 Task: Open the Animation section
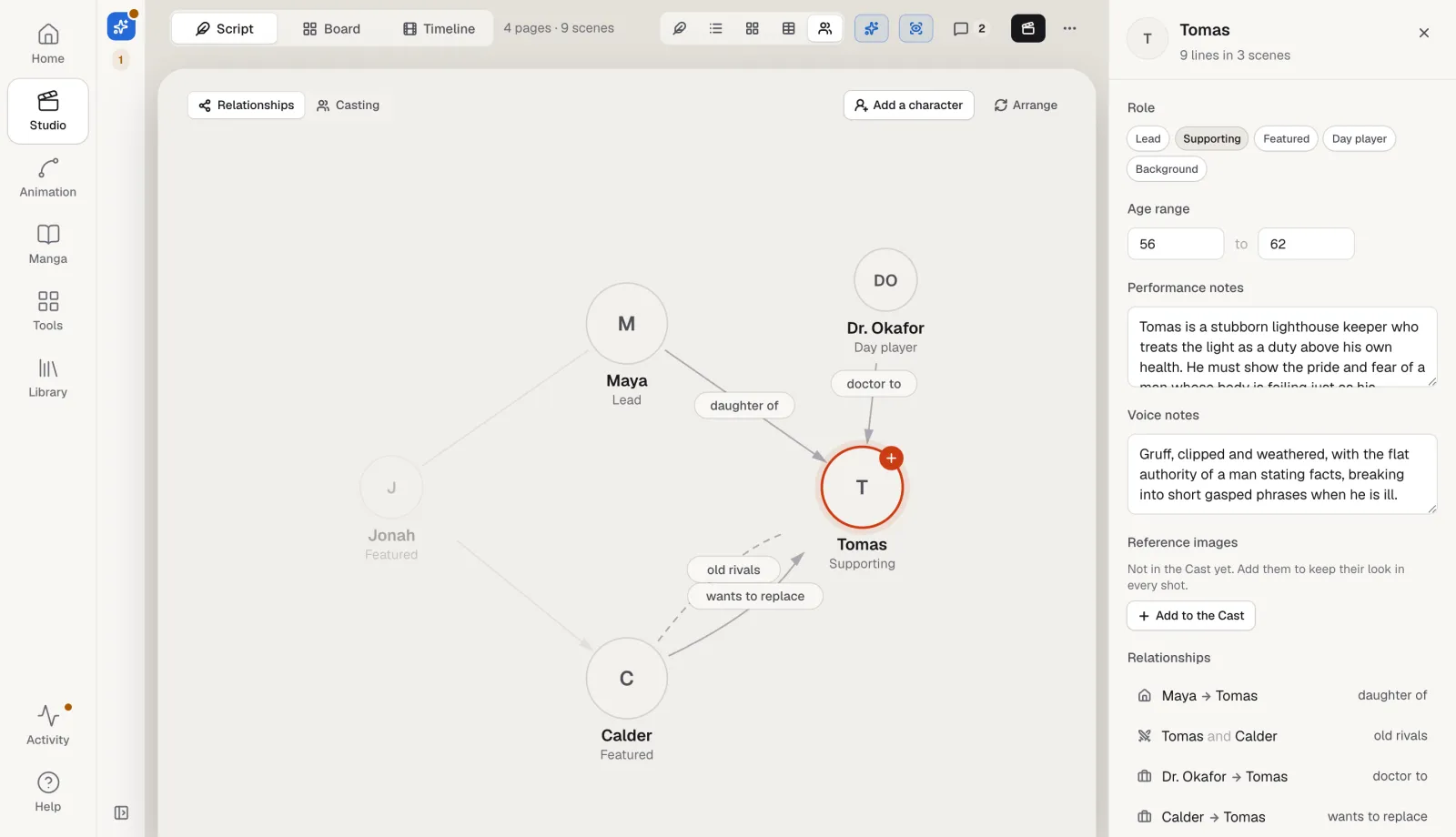47,178
